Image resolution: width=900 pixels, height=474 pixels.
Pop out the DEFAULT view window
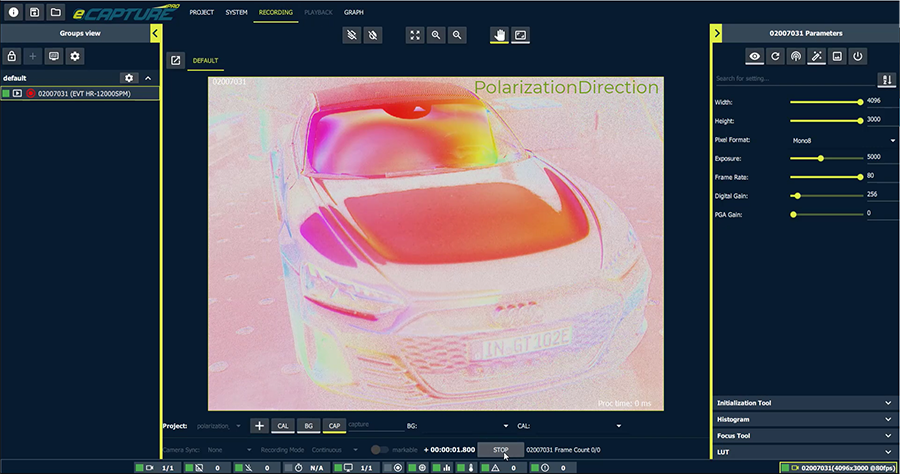click(x=176, y=61)
